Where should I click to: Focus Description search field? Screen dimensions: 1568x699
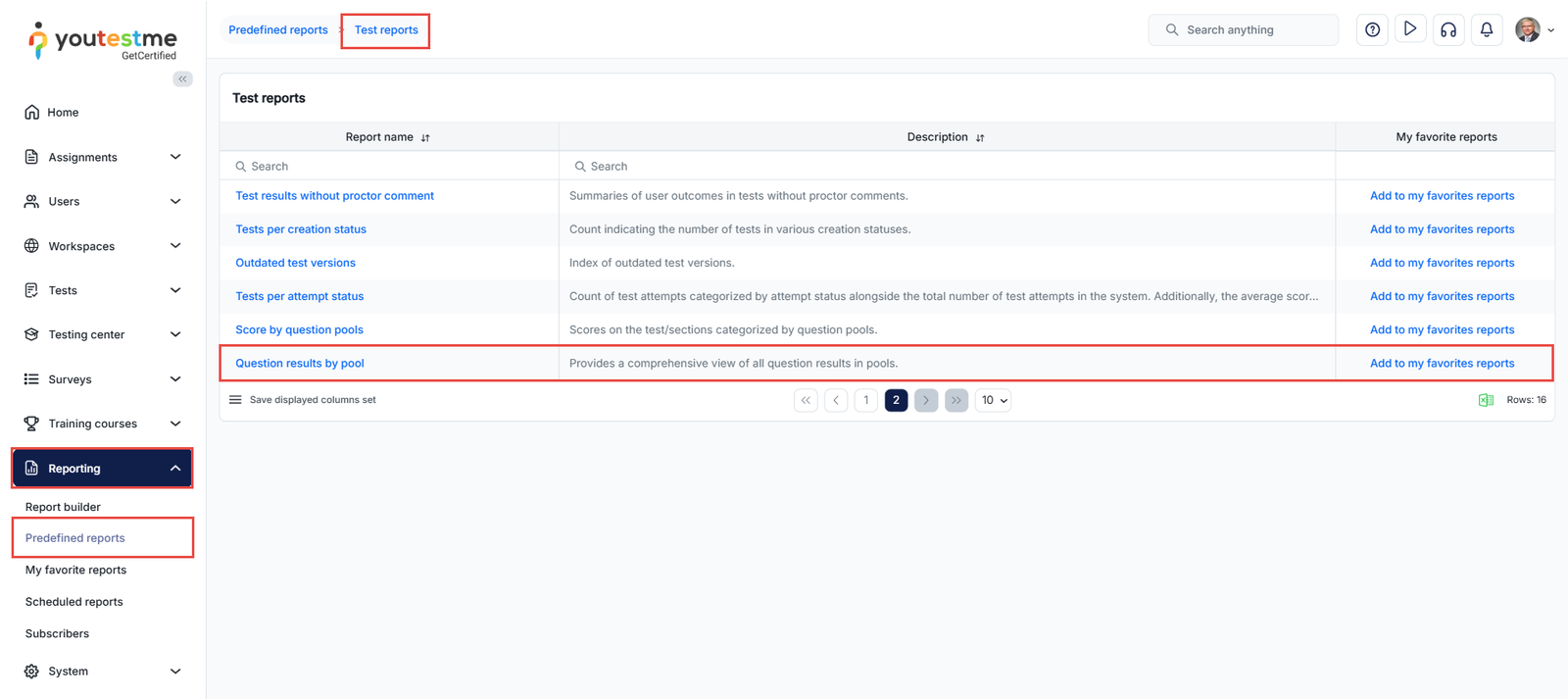point(947,167)
